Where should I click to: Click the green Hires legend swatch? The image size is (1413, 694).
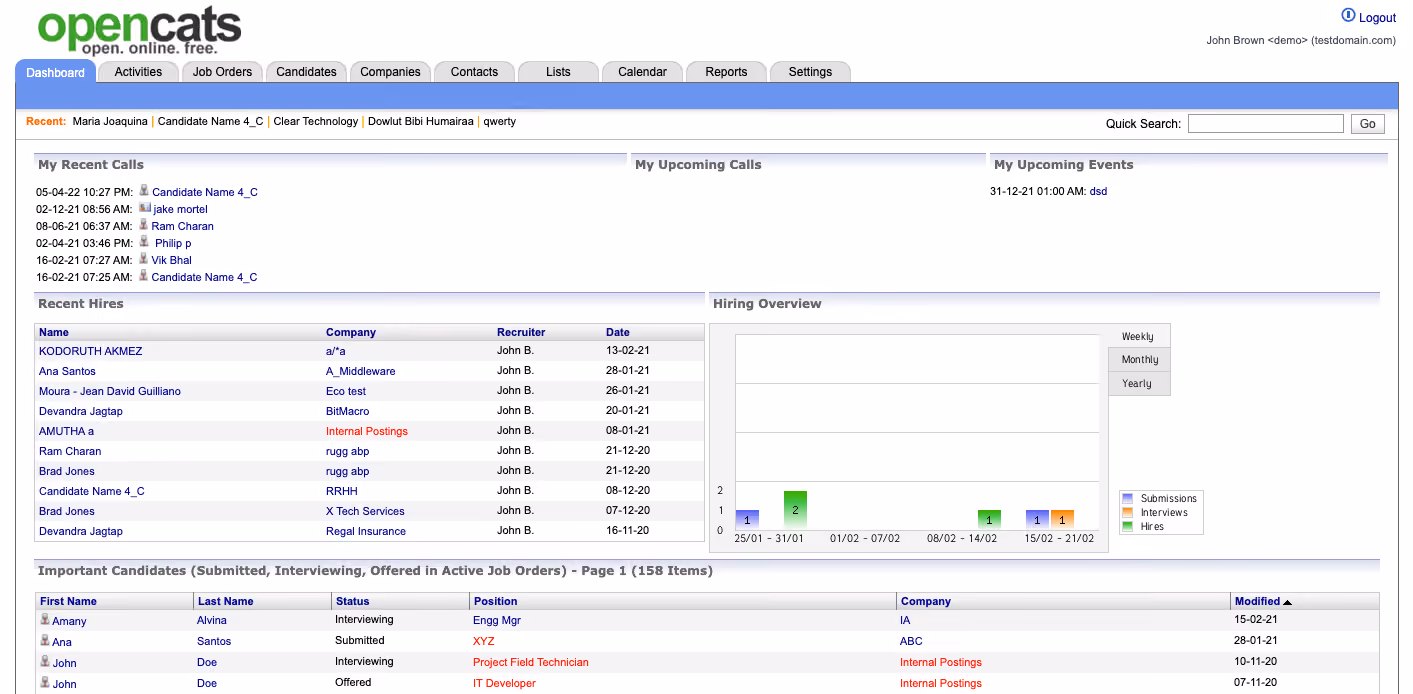1127,526
